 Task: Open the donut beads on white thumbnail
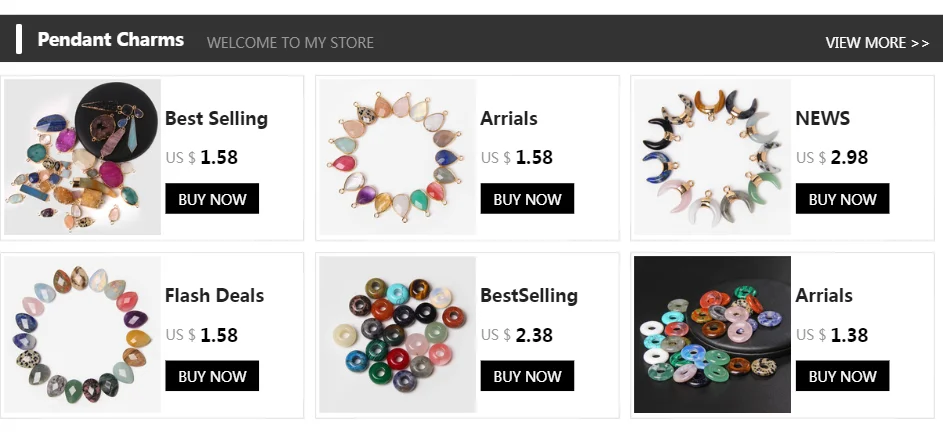tap(397, 335)
